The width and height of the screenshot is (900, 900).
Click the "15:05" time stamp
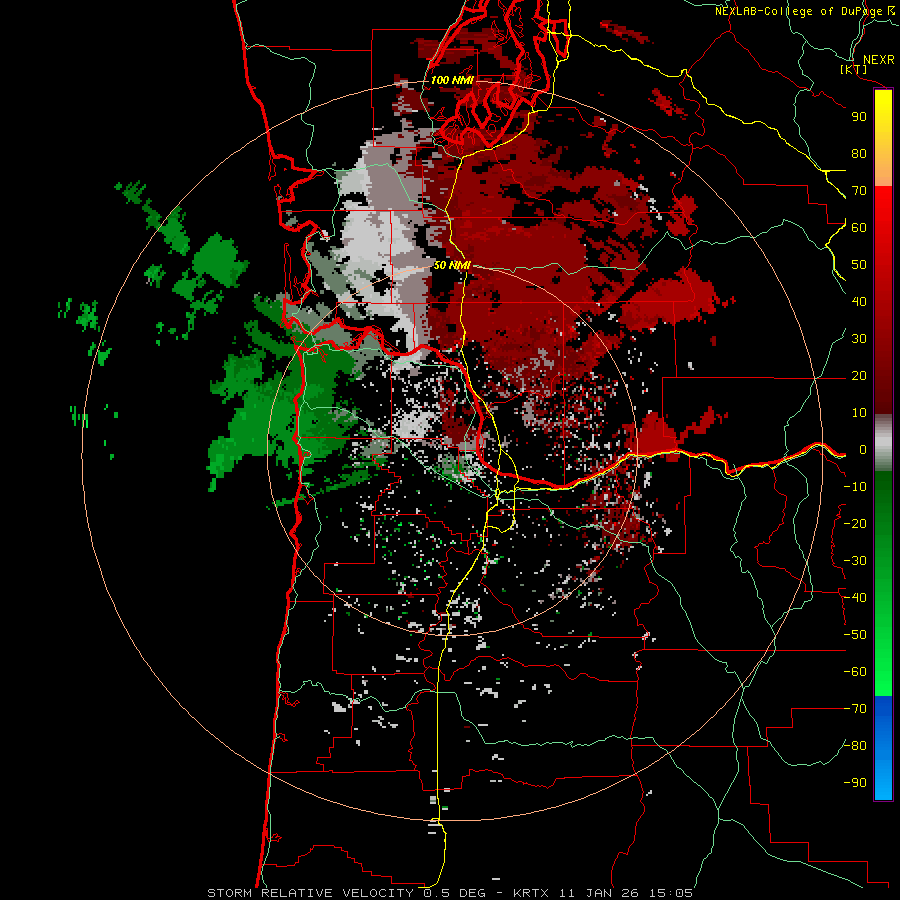[671, 893]
